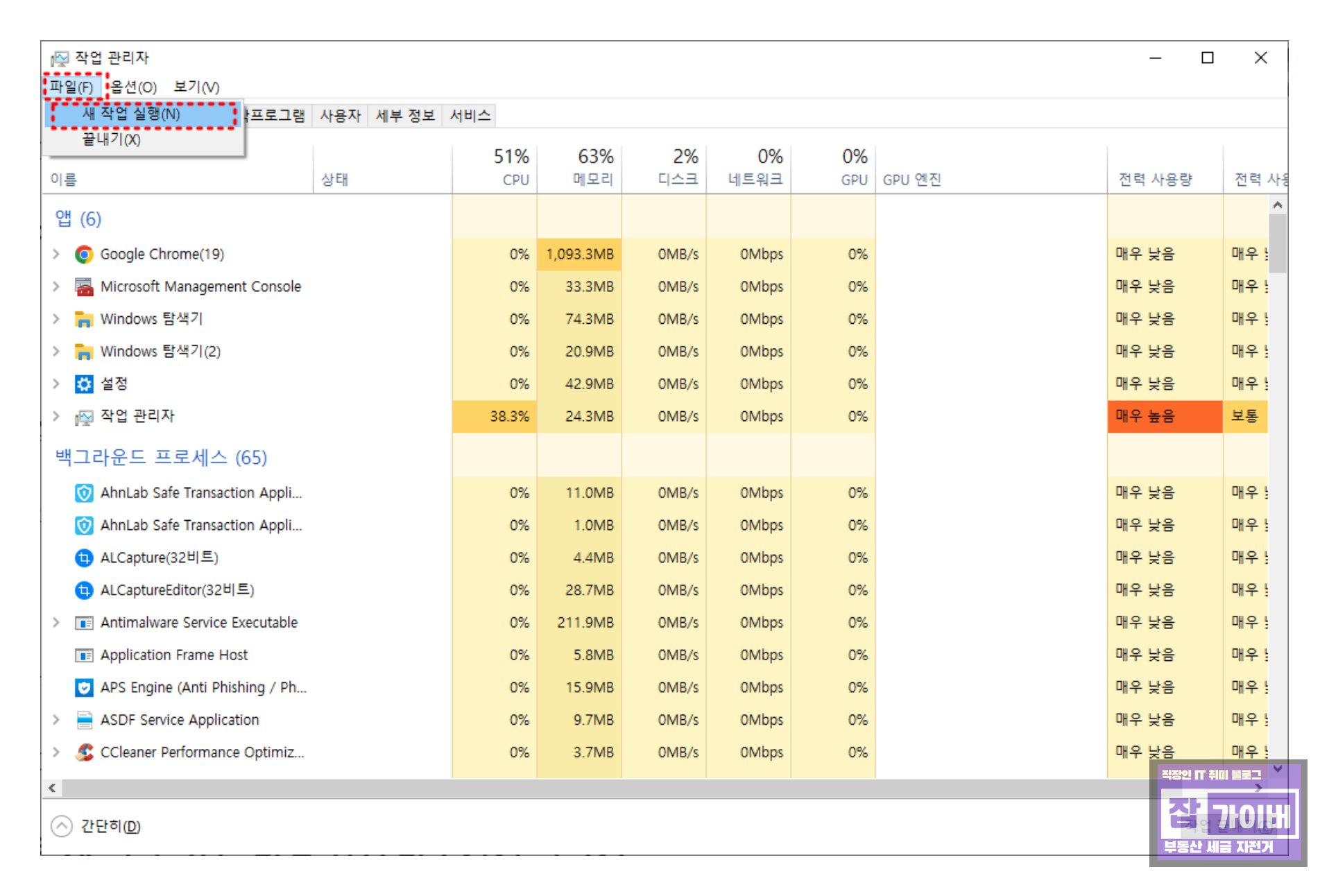The height and width of the screenshot is (896, 1329).
Task: Click the ALCaptureEditor(32비트) icon
Action: tap(84, 590)
